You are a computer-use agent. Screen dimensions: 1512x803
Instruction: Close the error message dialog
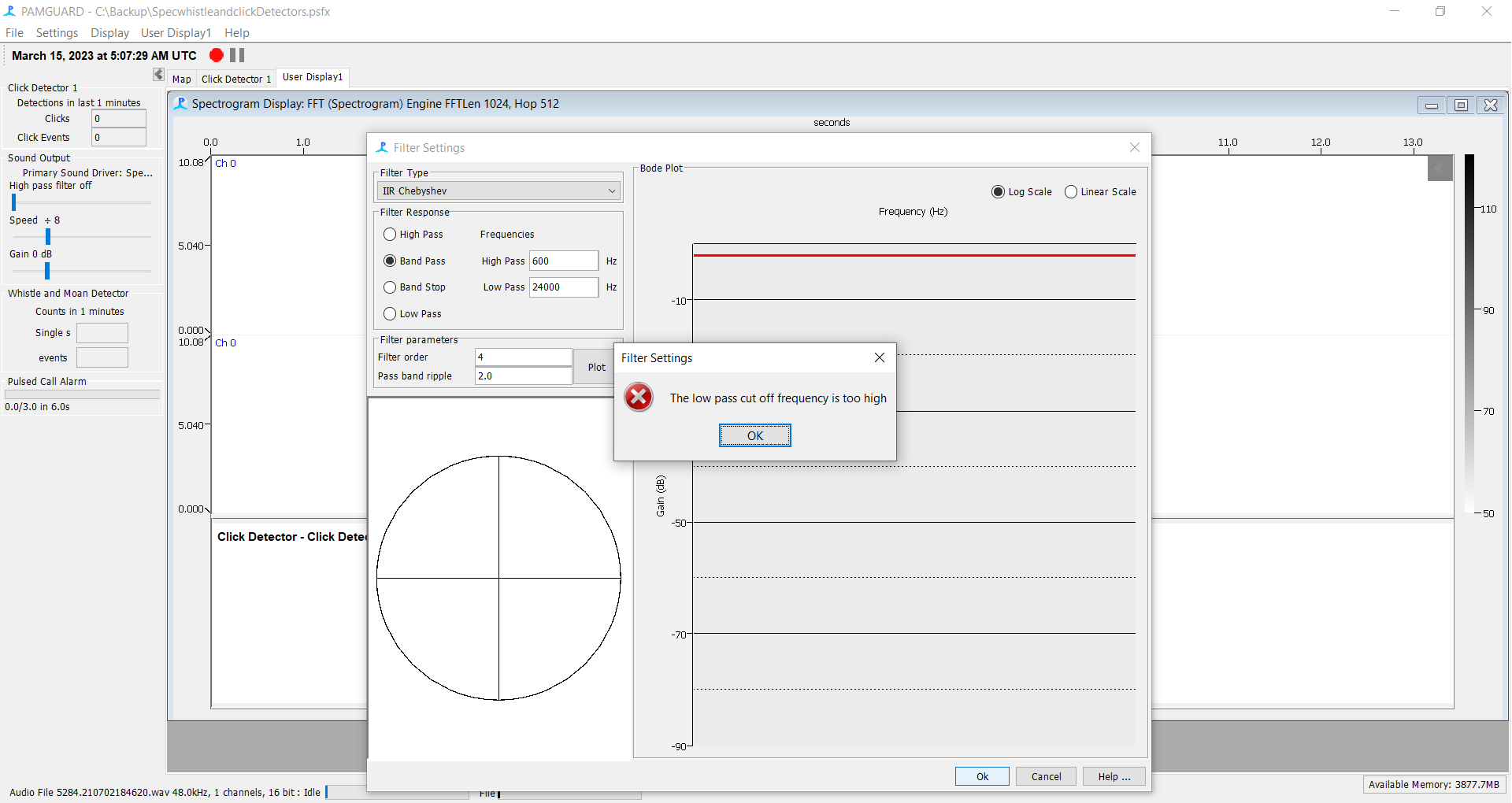[x=880, y=357]
